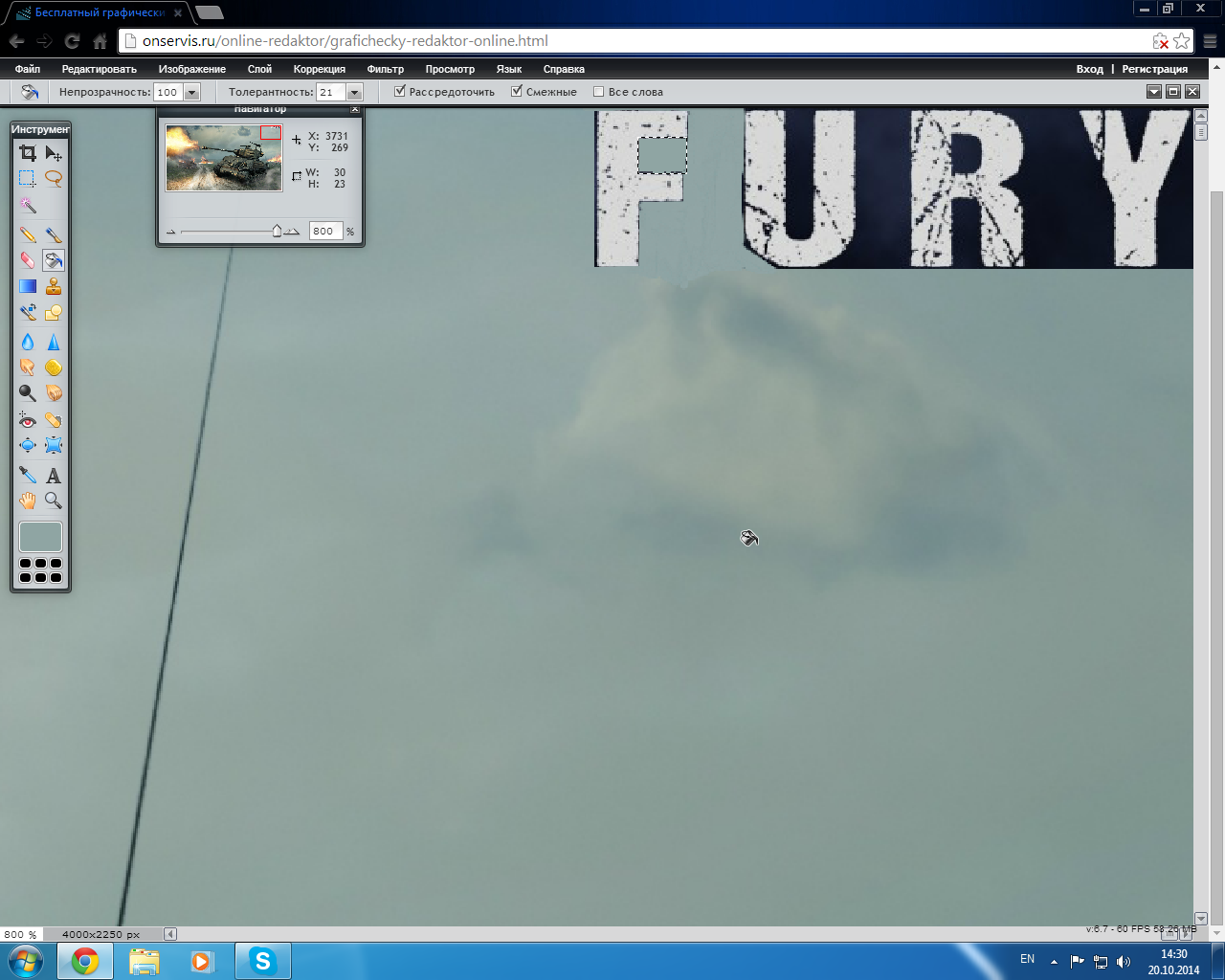Select the Paint Bucket tool
This screenshot has height=980, width=1225.
[x=54, y=260]
